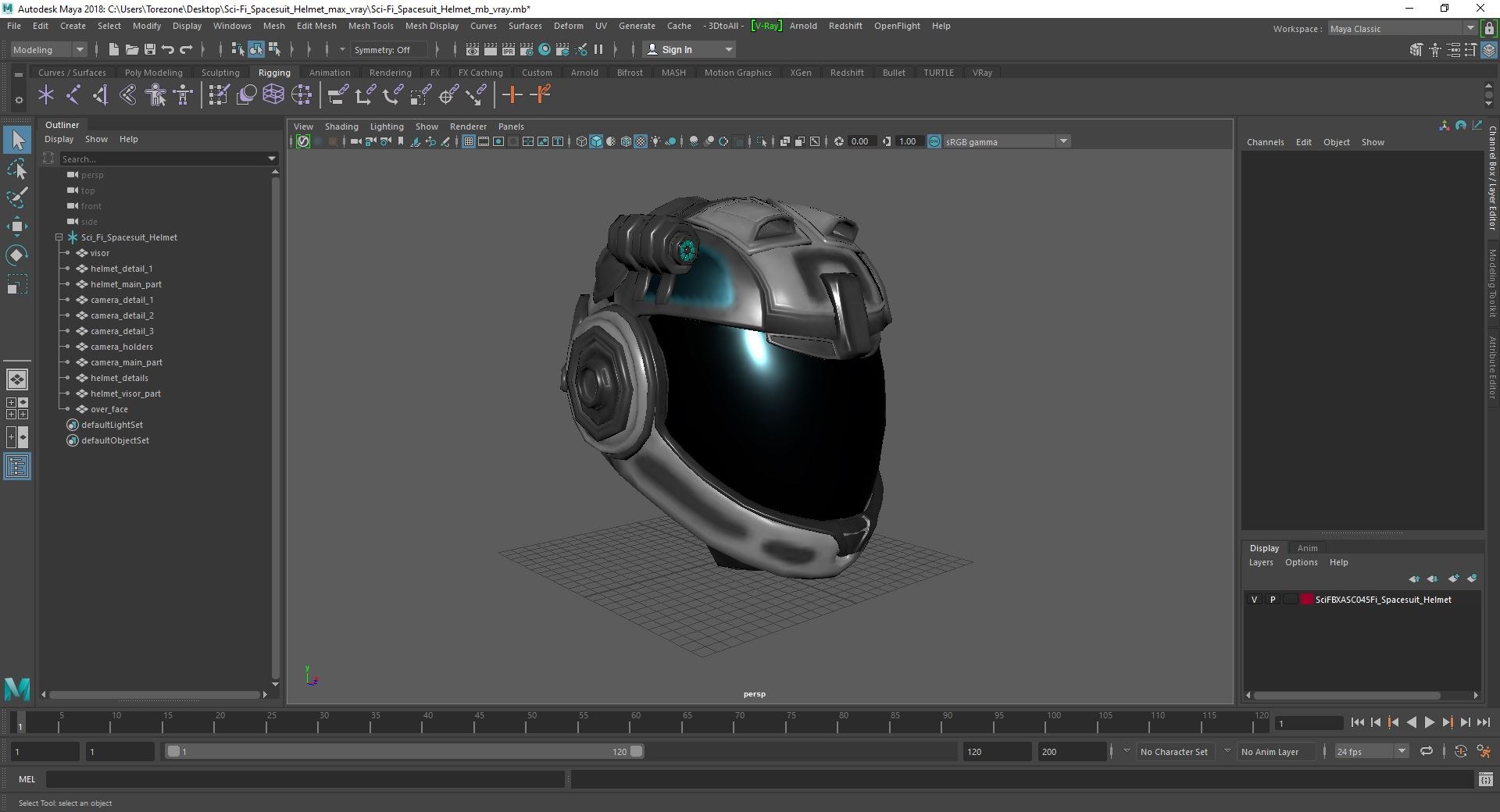Screen dimensions: 1500x812
Task: Collapse the Sci_Fi_Spacesuit_Helmet group in Outliner
Action: pos(59,237)
